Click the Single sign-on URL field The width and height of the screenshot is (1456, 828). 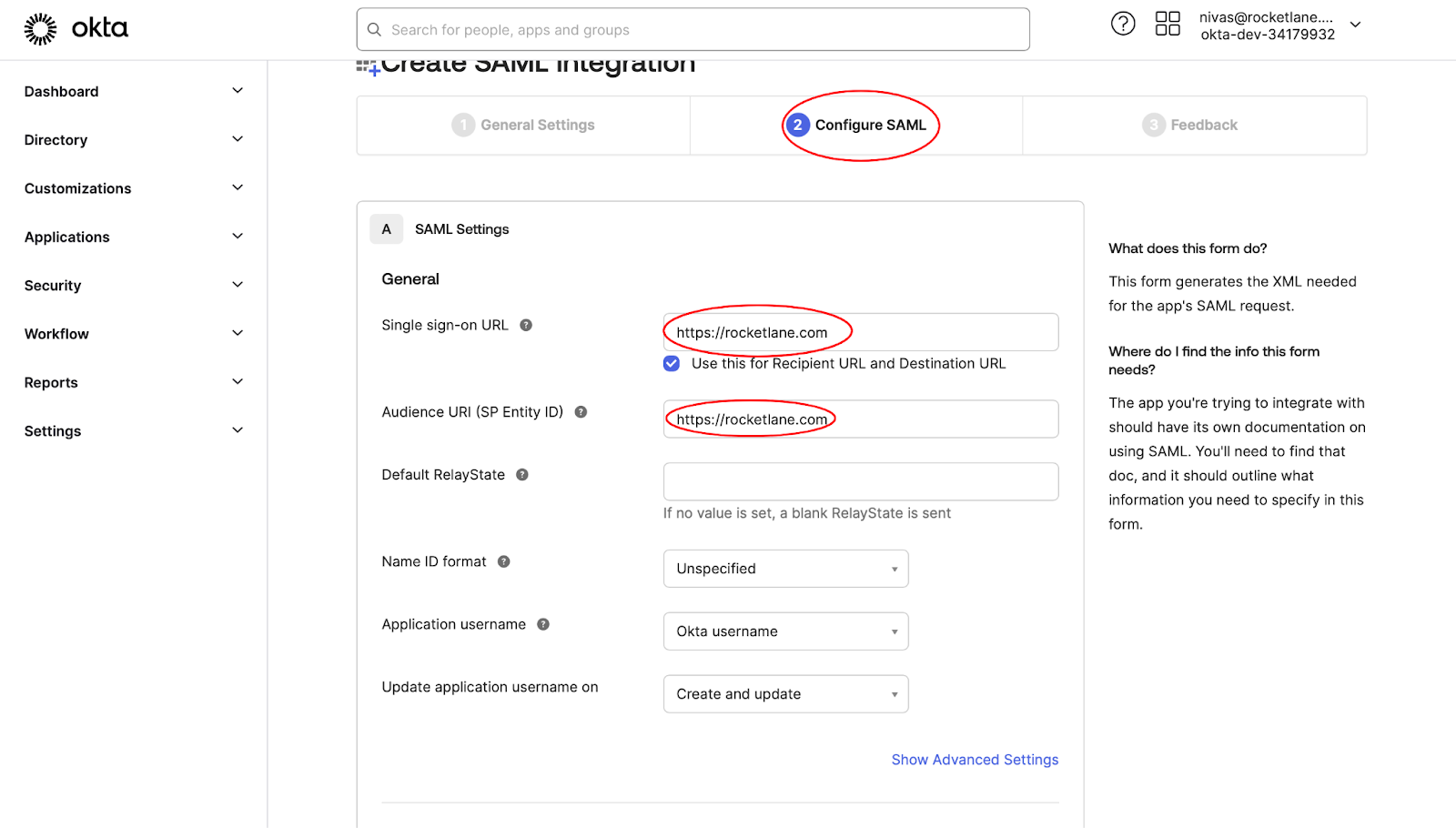861,332
